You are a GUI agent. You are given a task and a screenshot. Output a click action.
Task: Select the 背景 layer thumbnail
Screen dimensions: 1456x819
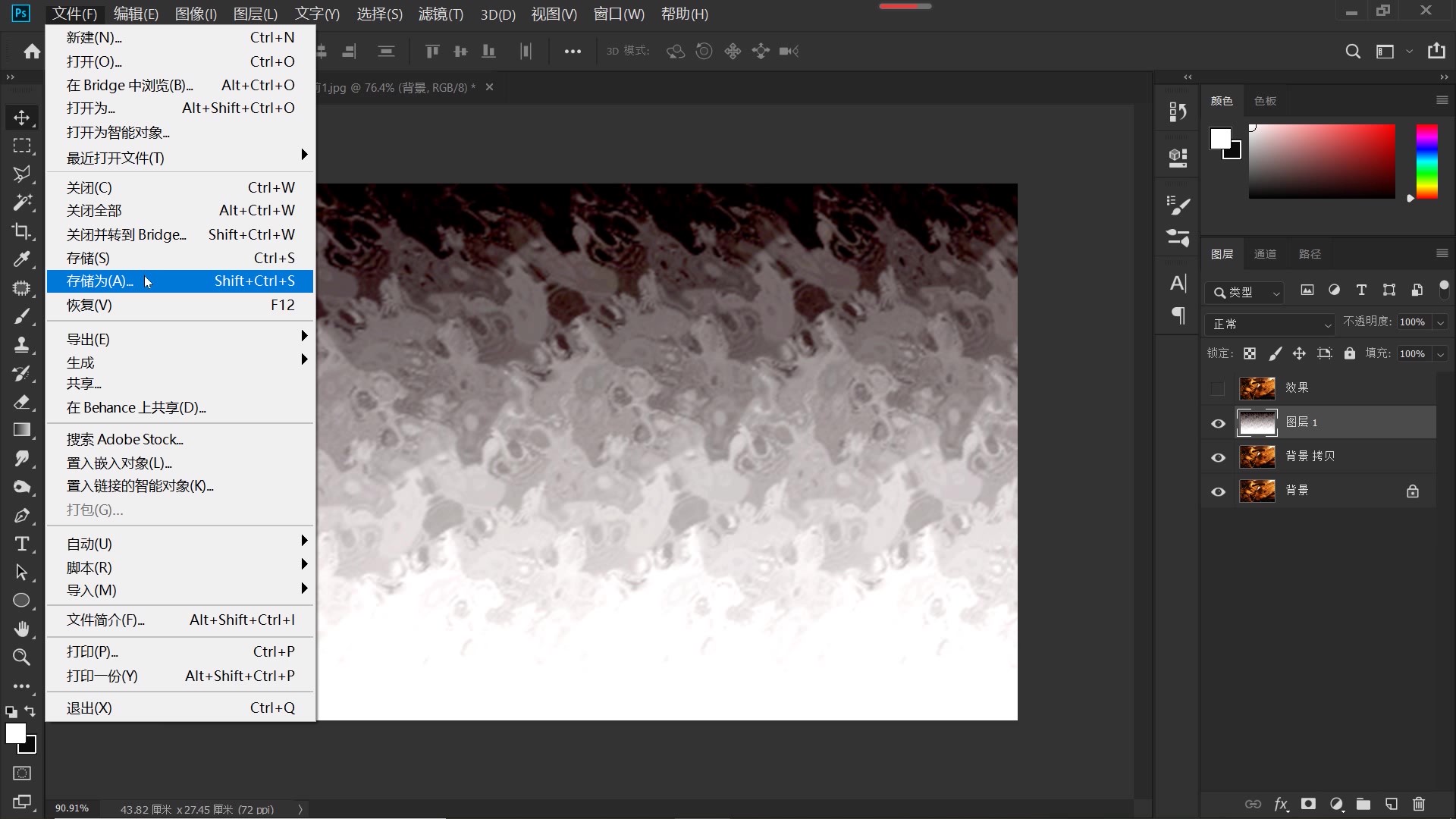pos(1257,491)
